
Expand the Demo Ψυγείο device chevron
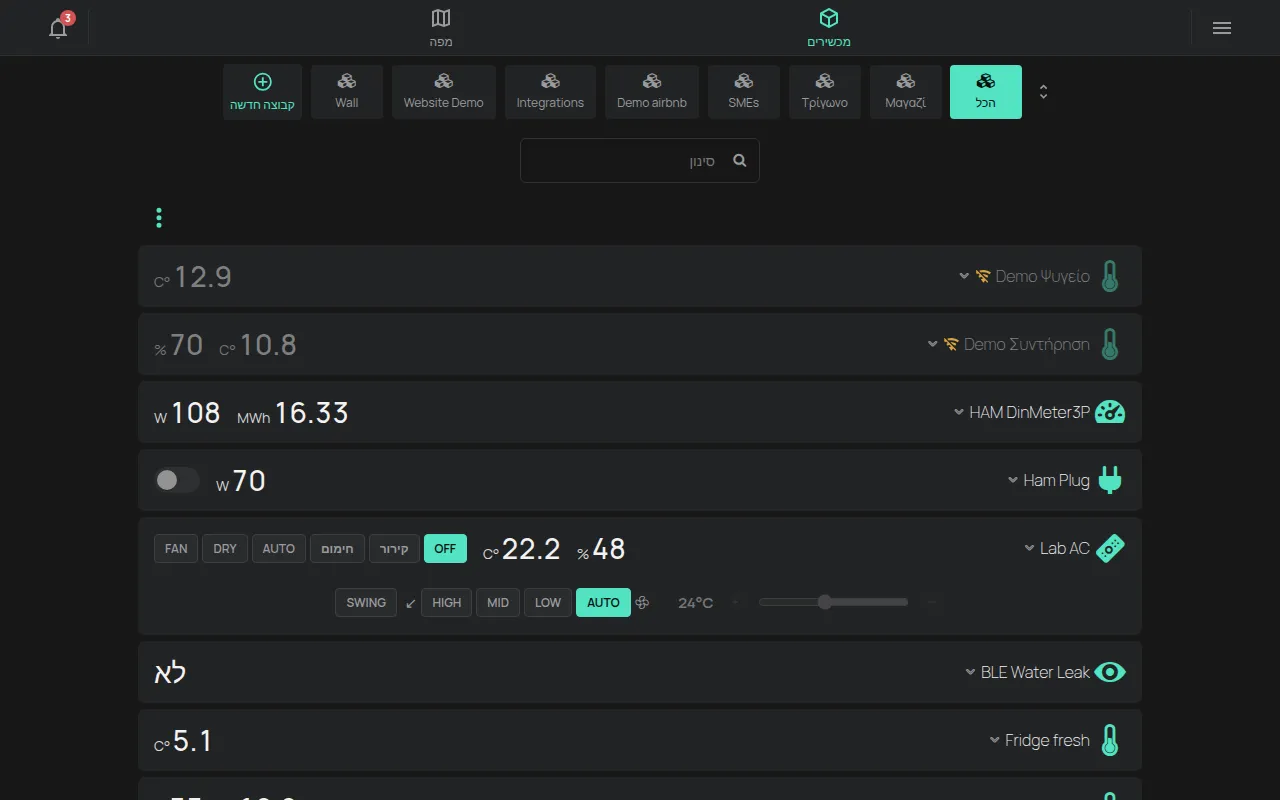coord(964,276)
